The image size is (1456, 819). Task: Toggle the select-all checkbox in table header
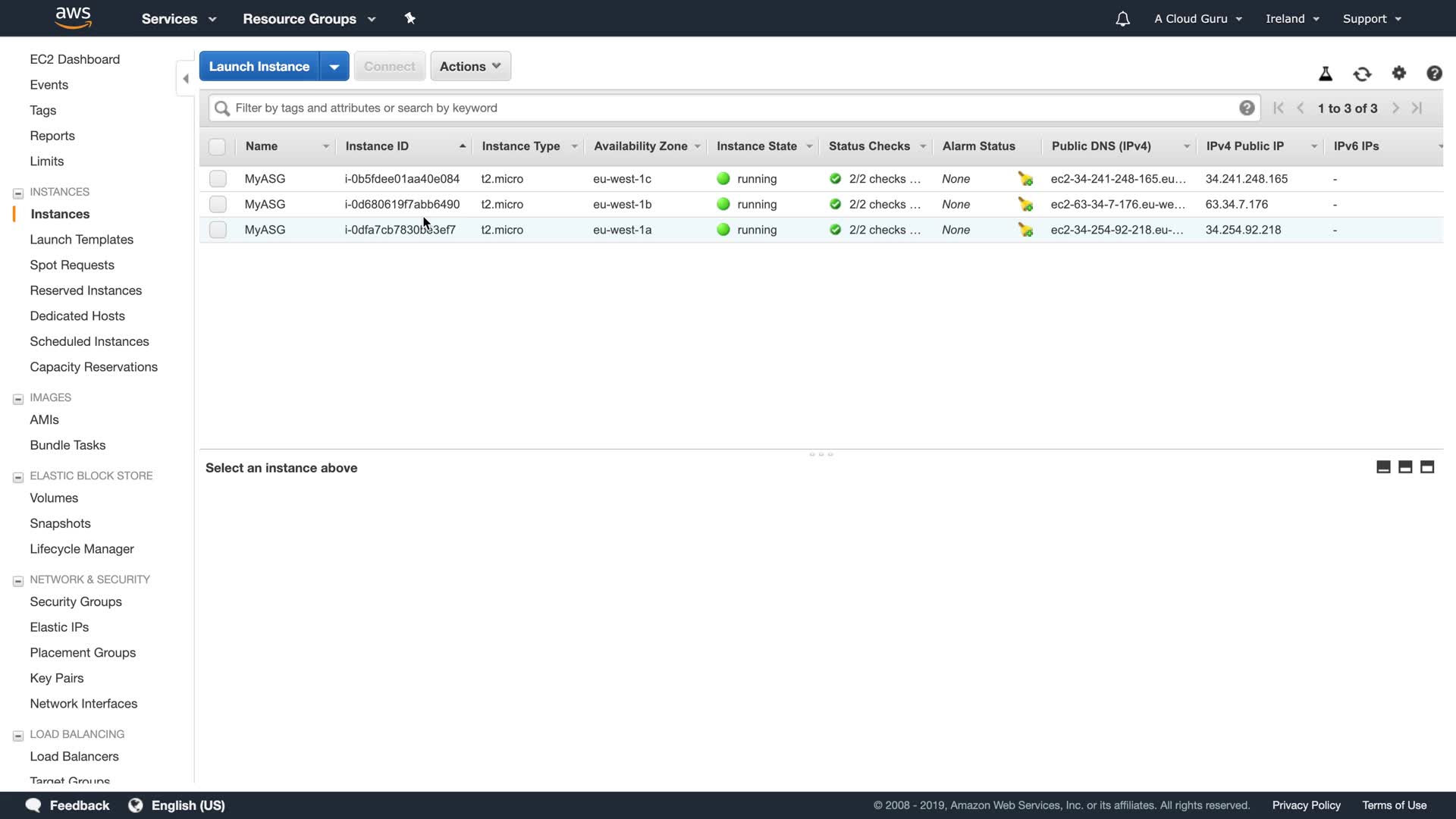217,146
